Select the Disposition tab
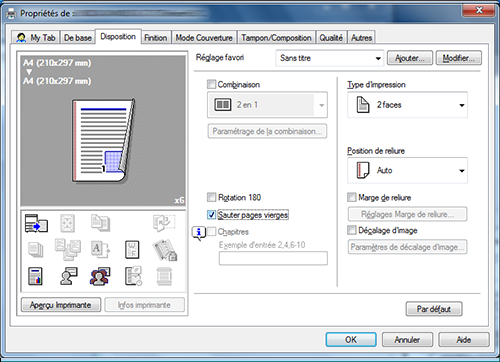 tap(118, 36)
